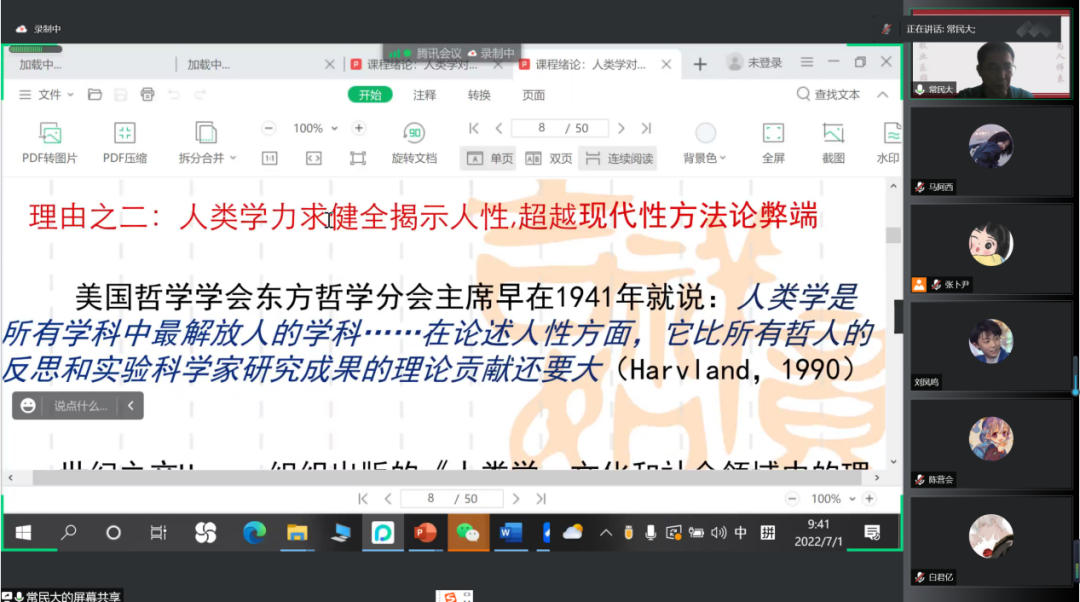Enter 全屏 fullscreen view
The width and height of the screenshot is (1080, 602).
coord(773,133)
